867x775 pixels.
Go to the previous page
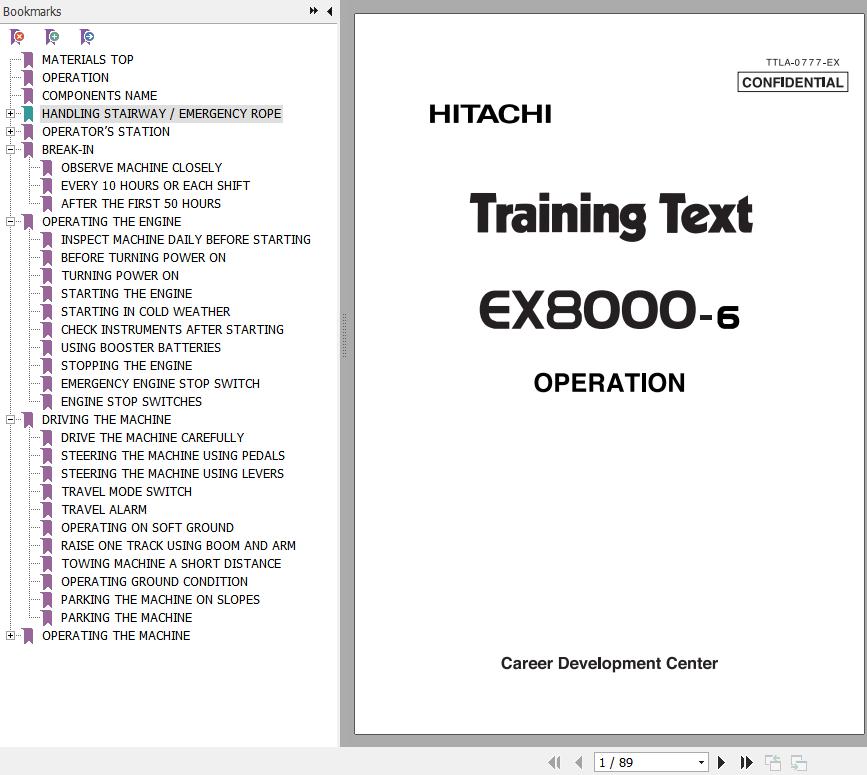(579, 763)
